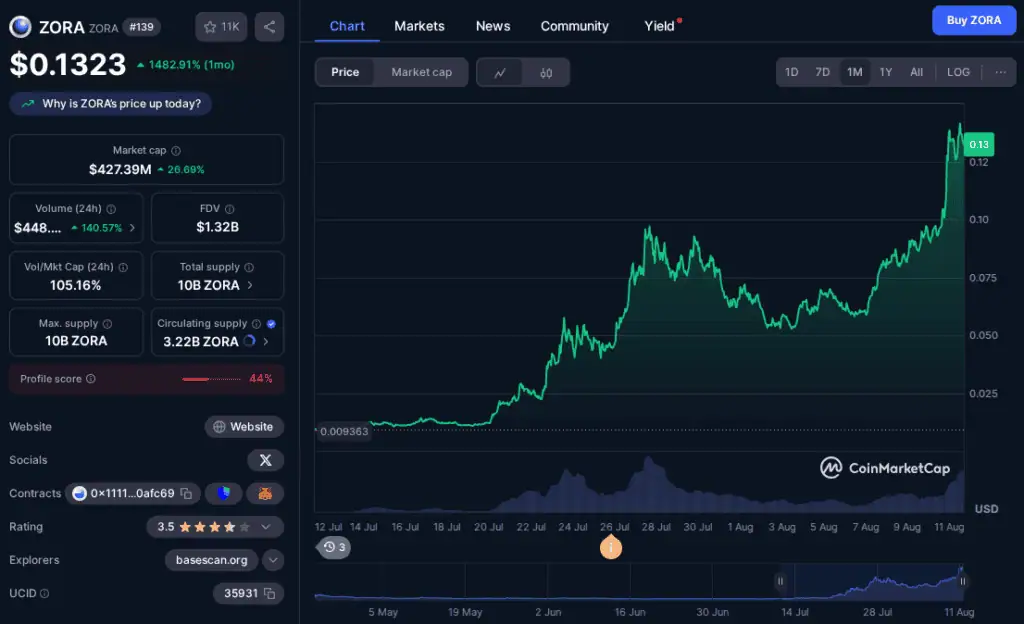Image resolution: width=1024 pixels, height=624 pixels.
Task: Open the News tab
Action: 493,26
